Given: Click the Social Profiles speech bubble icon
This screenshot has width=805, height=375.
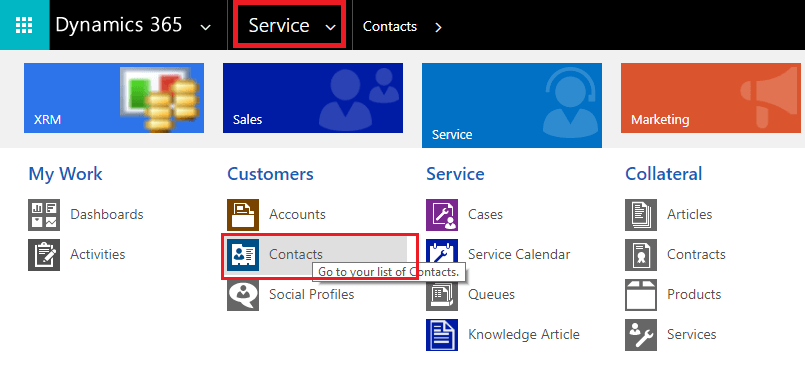Looking at the screenshot, I should click(x=243, y=295).
